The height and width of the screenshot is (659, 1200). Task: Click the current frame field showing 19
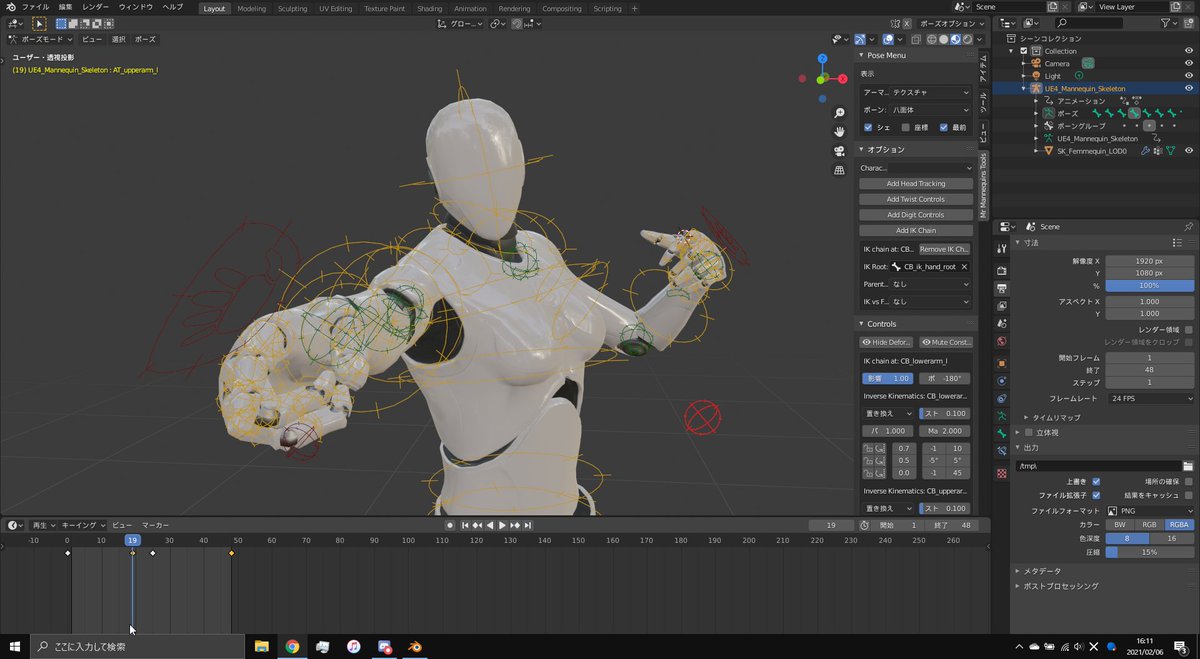[832, 525]
